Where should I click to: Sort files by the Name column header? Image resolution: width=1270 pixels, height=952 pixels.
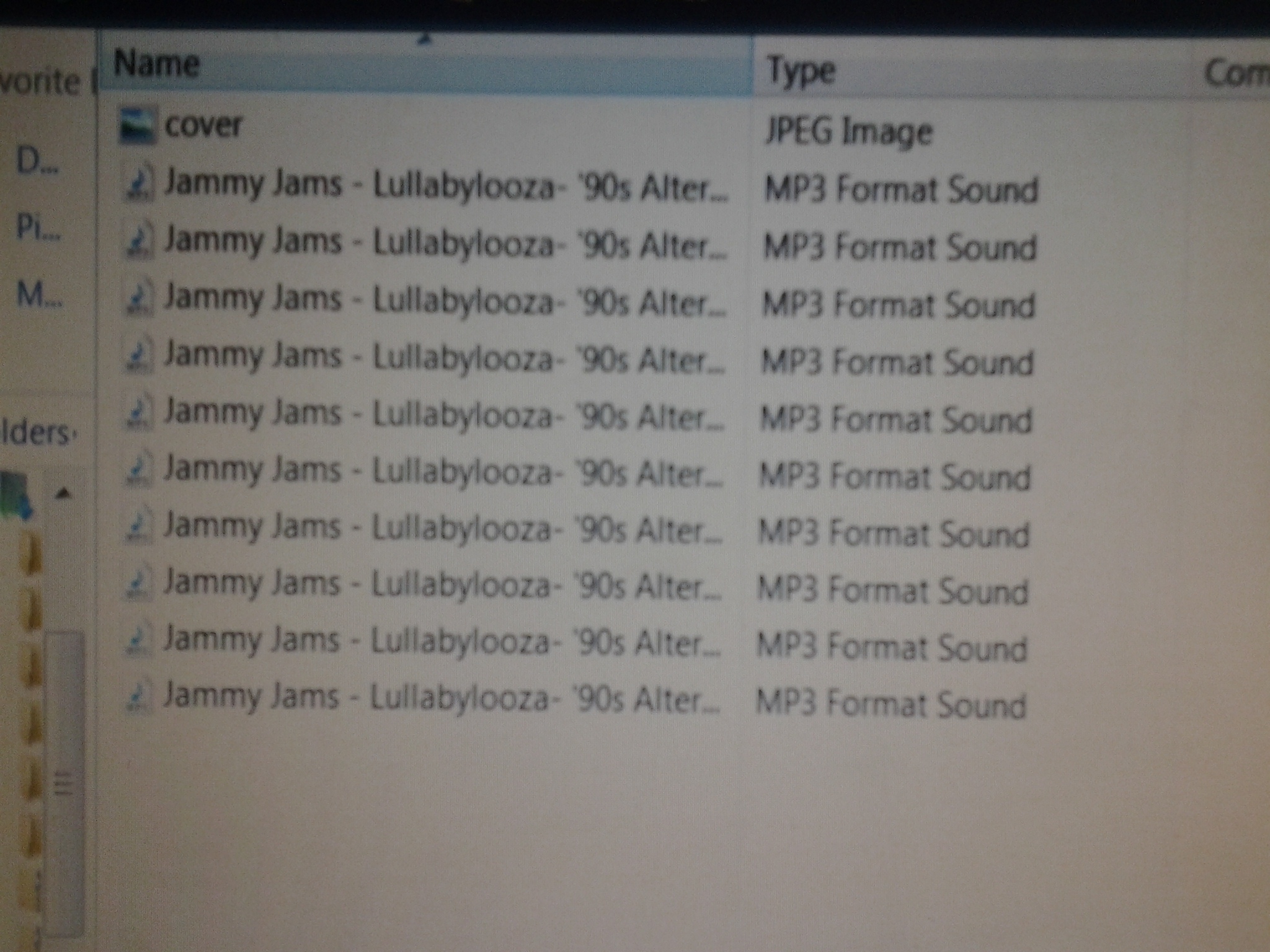coord(157,64)
